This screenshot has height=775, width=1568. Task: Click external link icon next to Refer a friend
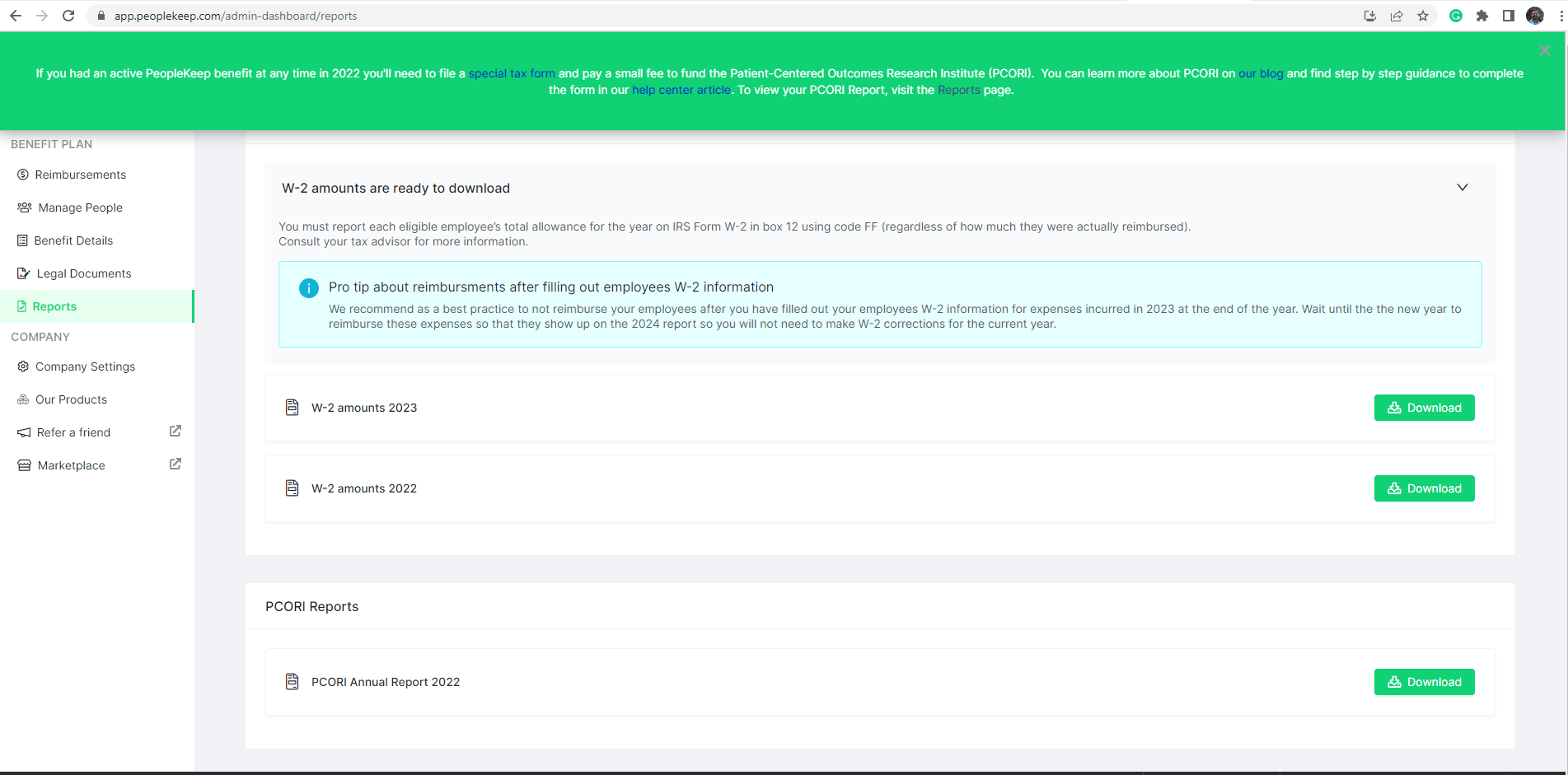click(x=176, y=431)
